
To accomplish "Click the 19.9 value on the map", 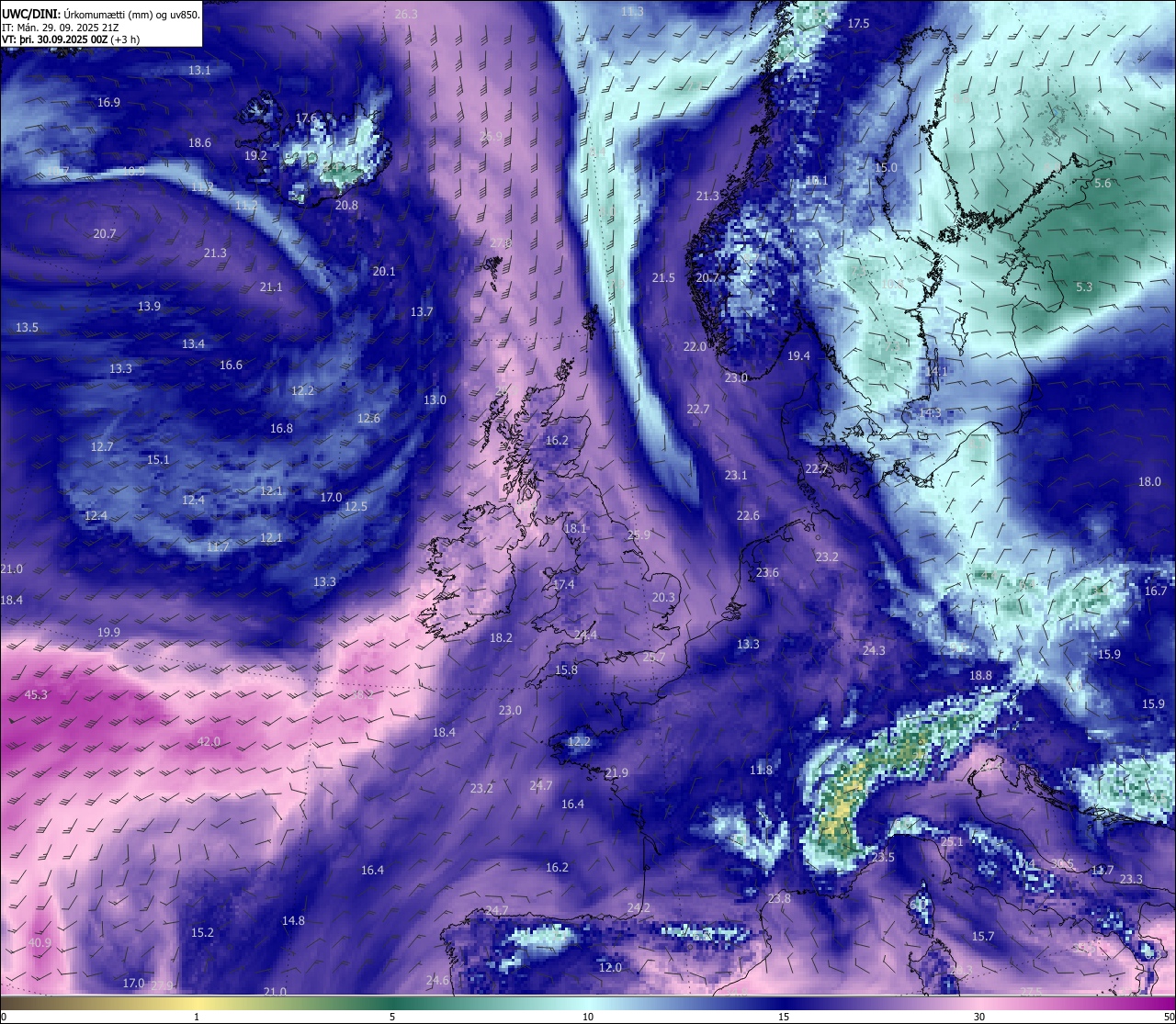I will tap(108, 633).
